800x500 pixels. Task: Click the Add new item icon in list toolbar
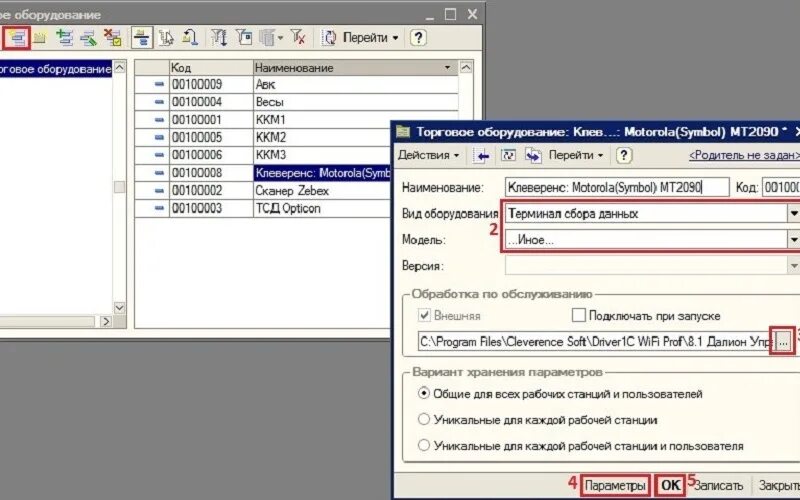17,38
